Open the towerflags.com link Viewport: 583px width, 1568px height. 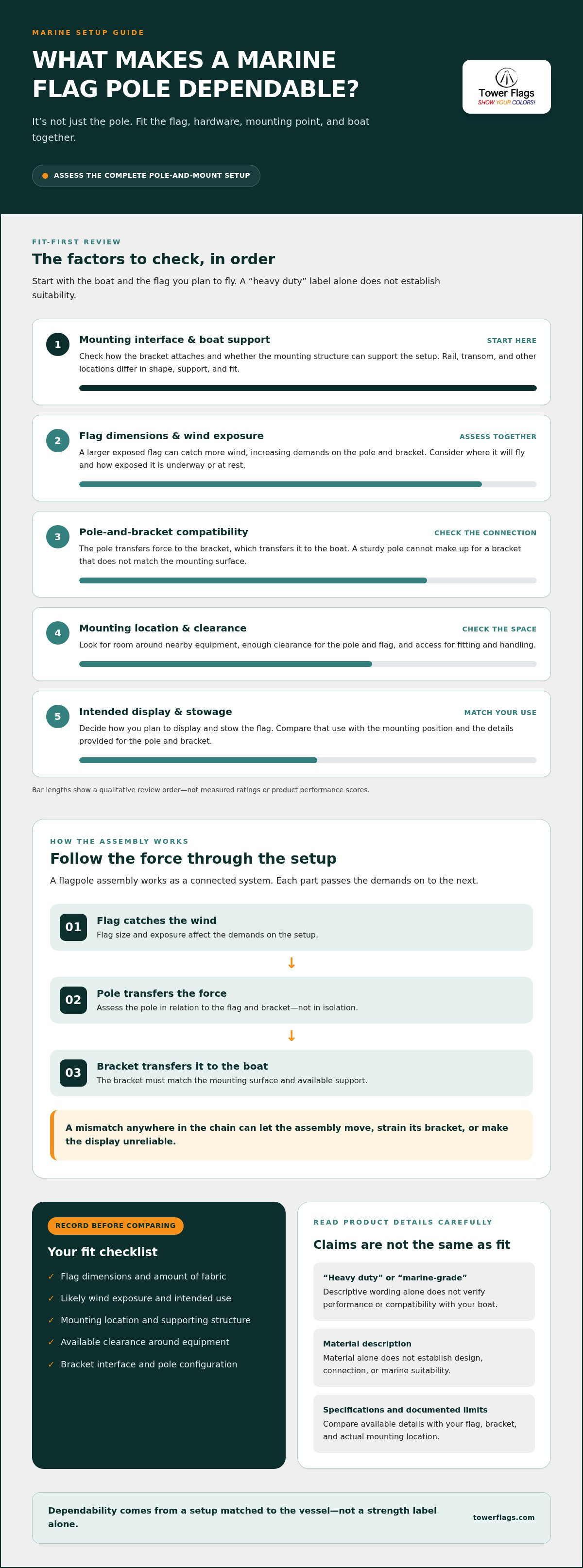tap(504, 1517)
